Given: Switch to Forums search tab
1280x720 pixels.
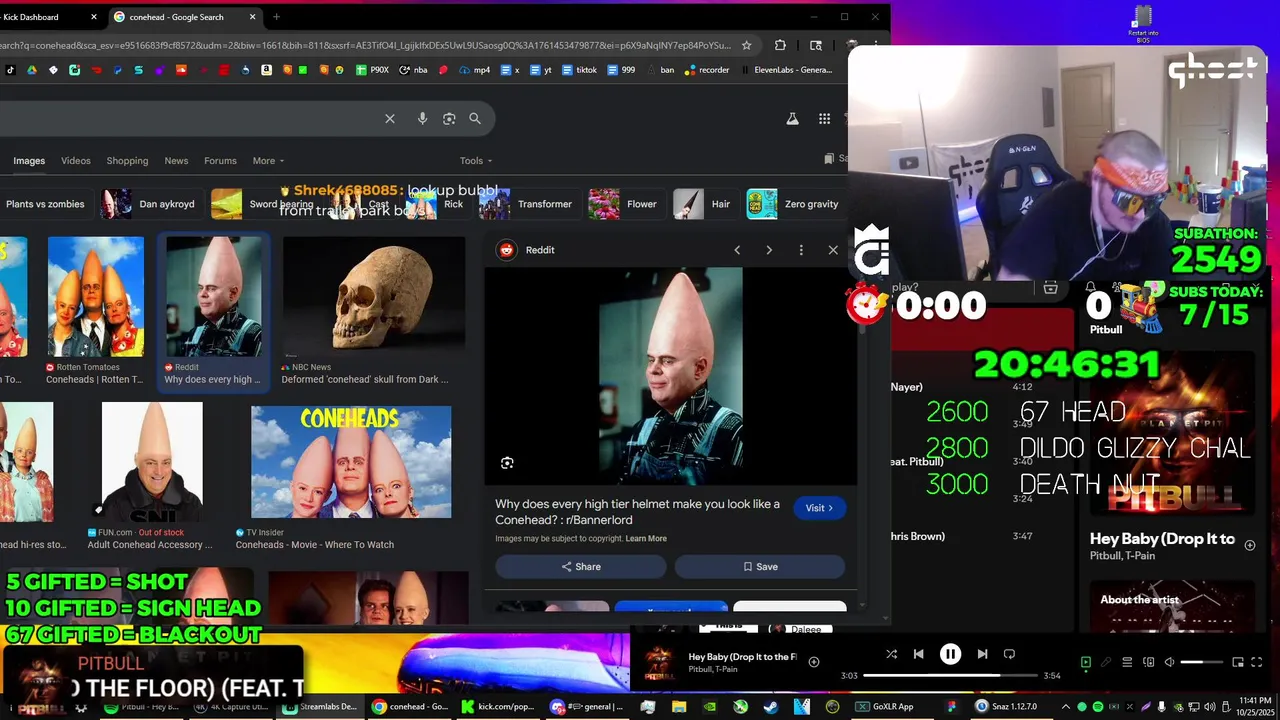Looking at the screenshot, I should (x=220, y=161).
